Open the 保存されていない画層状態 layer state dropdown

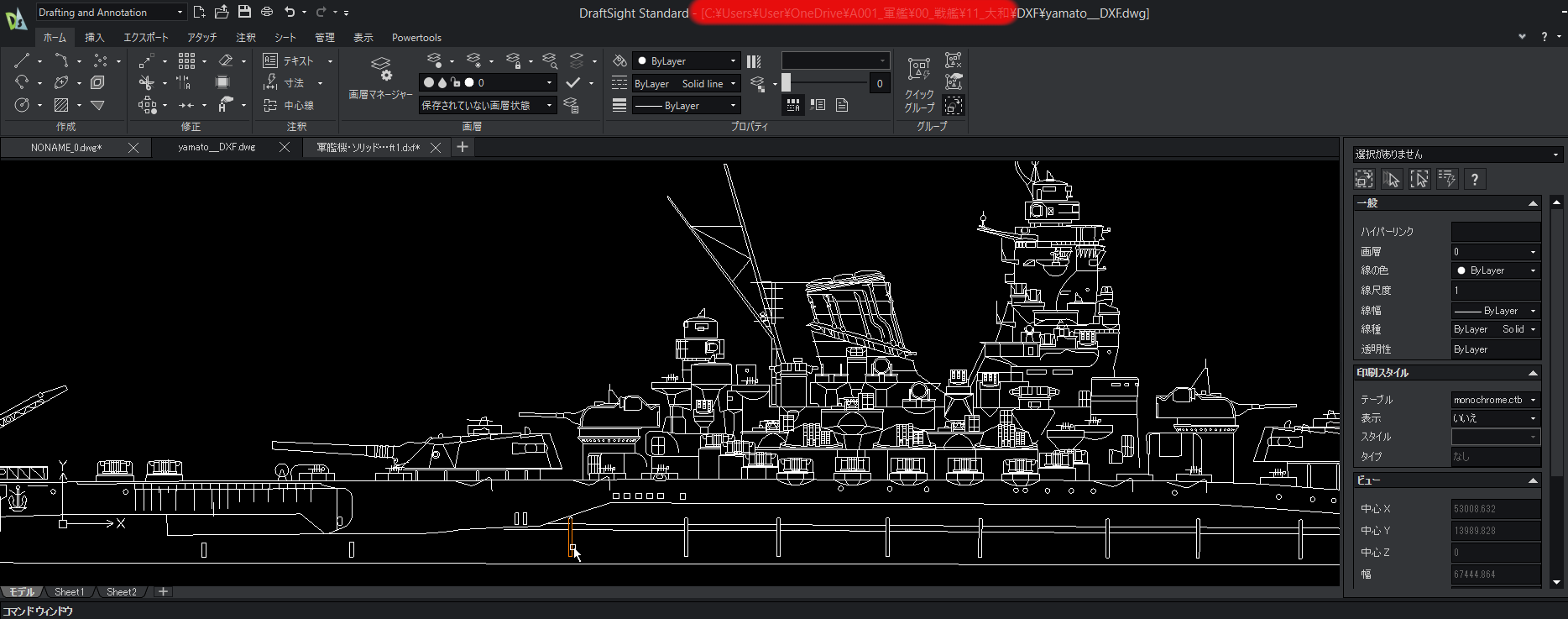[487, 105]
